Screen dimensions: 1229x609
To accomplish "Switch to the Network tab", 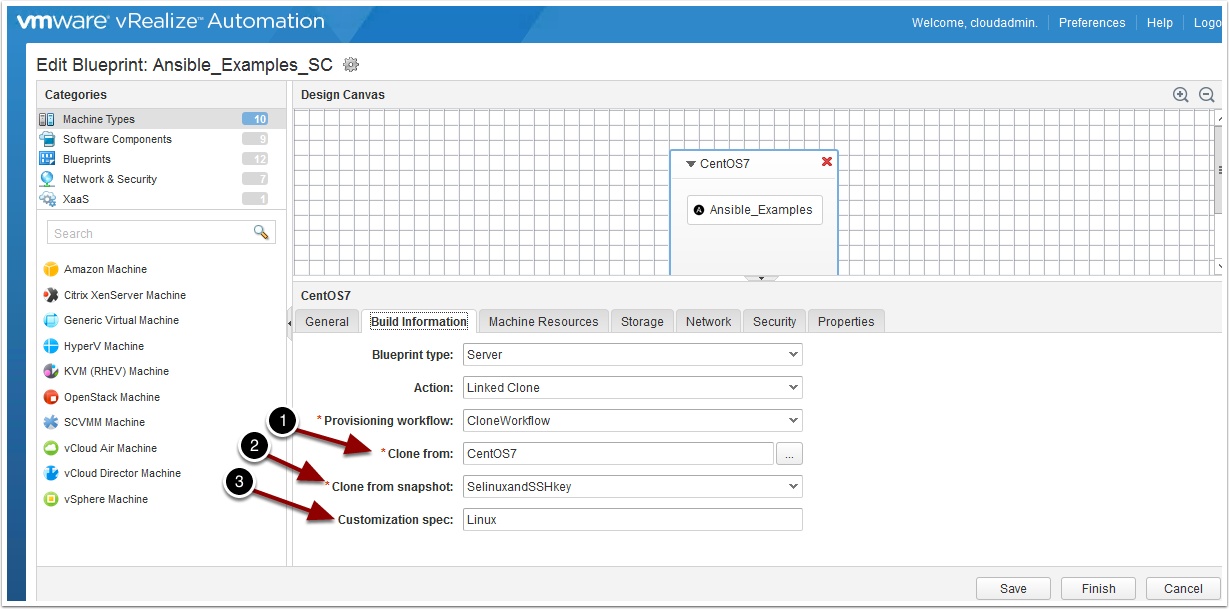I will click(x=709, y=321).
